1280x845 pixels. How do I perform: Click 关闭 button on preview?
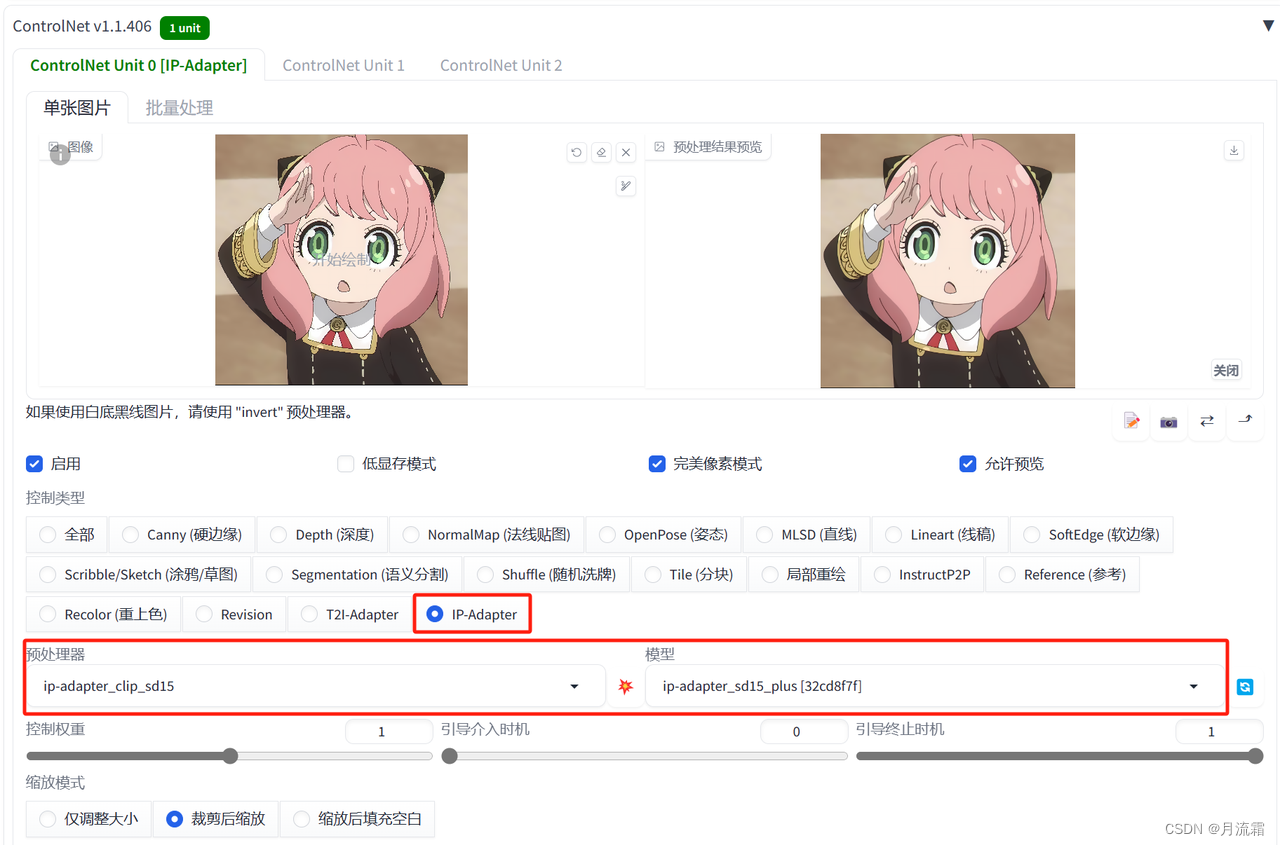click(x=1226, y=370)
